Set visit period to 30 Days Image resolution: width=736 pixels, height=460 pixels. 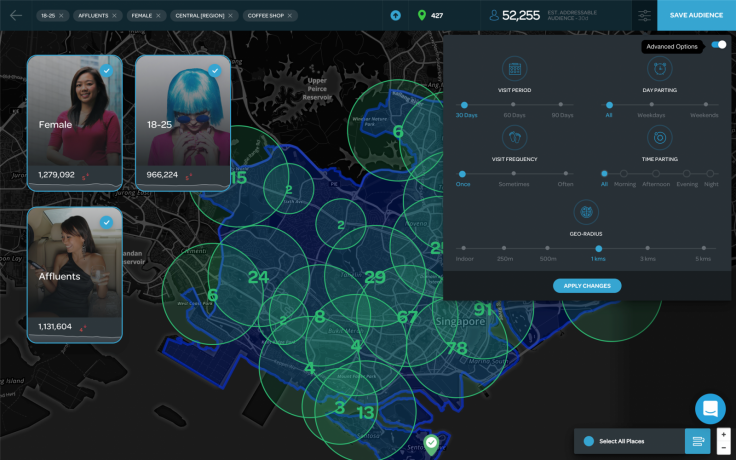point(464,105)
